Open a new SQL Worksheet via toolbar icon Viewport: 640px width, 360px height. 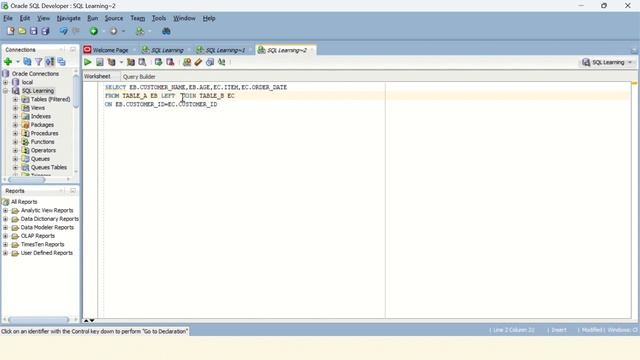[140, 31]
